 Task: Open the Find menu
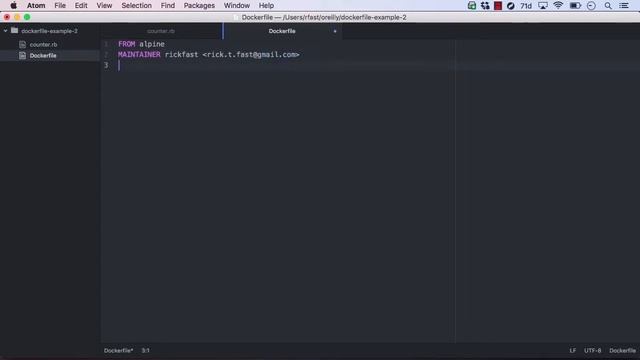pos(168,5)
